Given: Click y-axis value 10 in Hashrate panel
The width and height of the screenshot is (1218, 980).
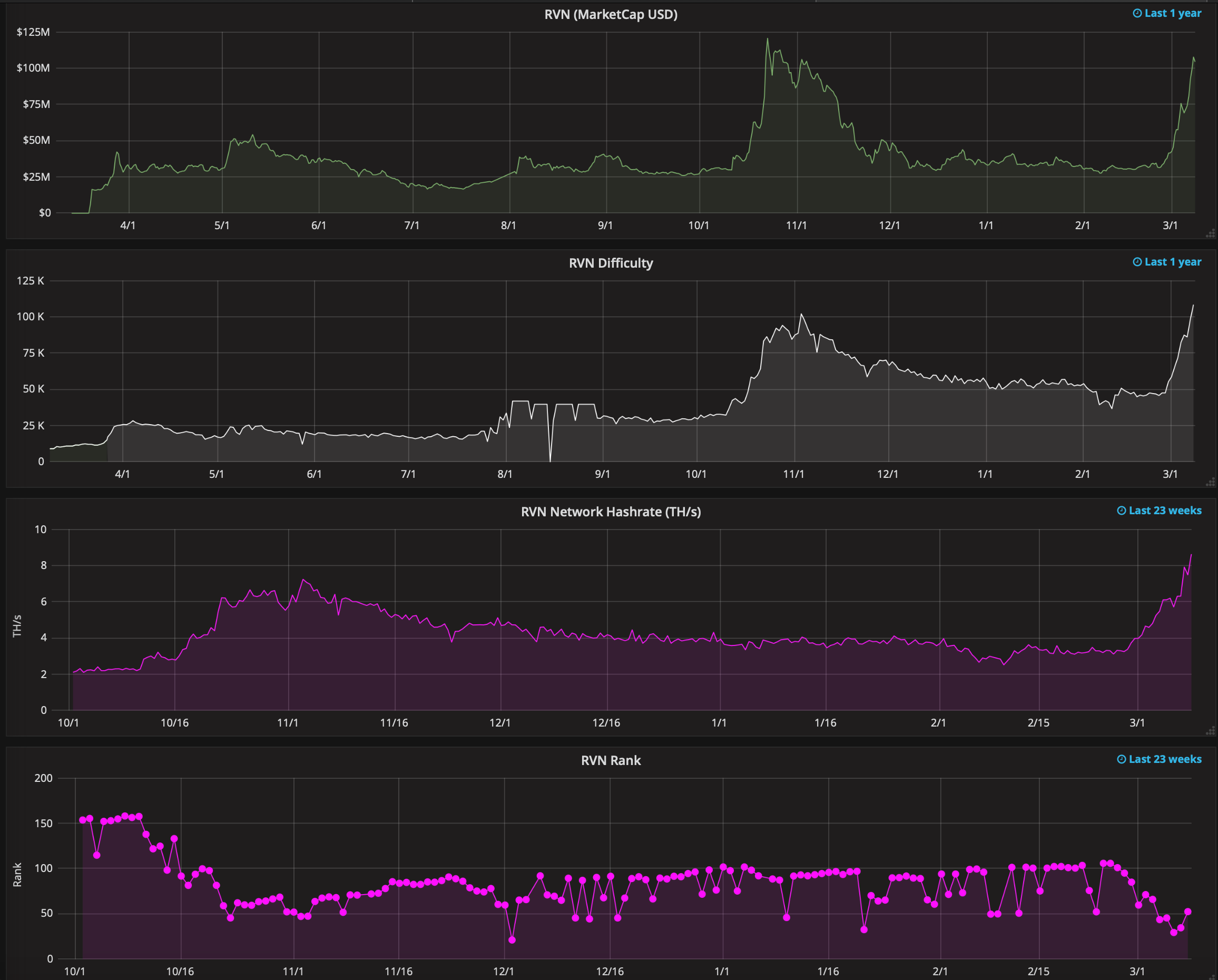Looking at the screenshot, I should 41,529.
